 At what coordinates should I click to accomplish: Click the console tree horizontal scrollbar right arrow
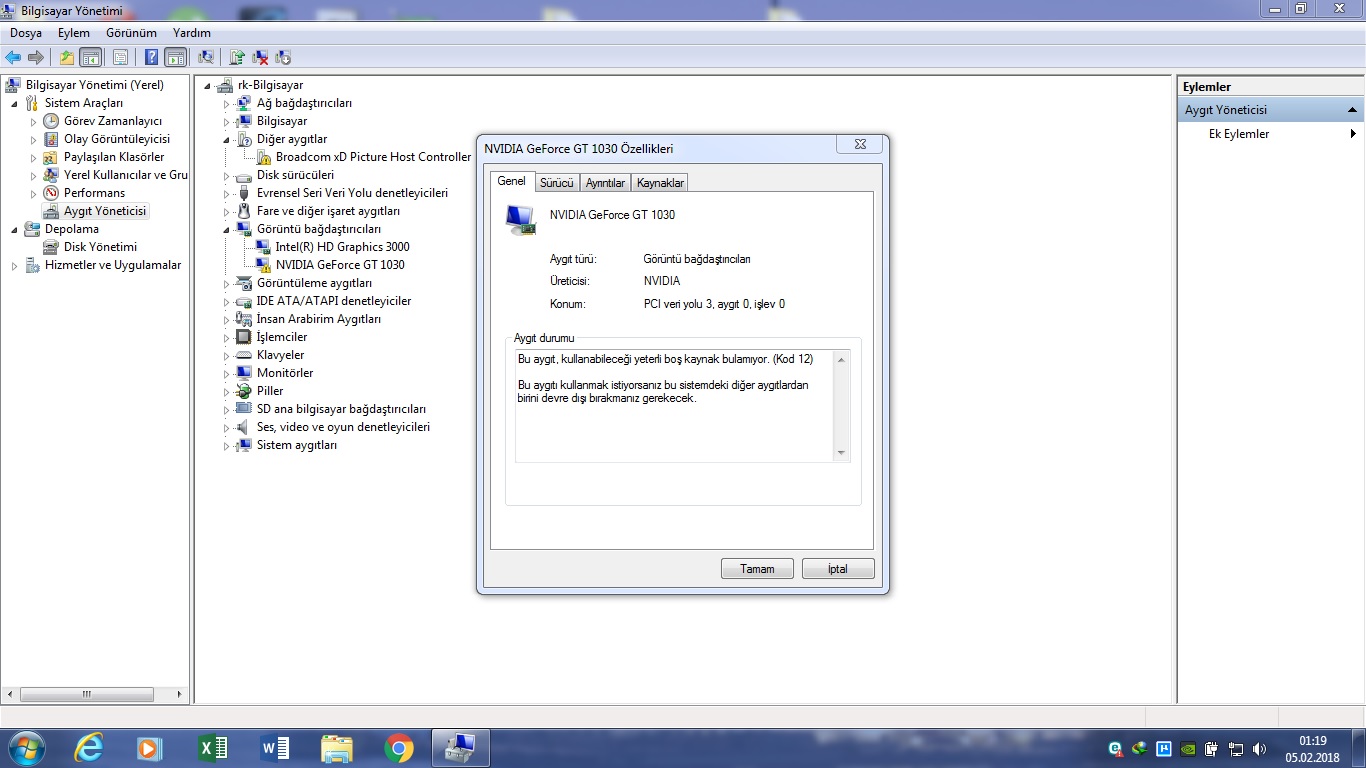[180, 694]
